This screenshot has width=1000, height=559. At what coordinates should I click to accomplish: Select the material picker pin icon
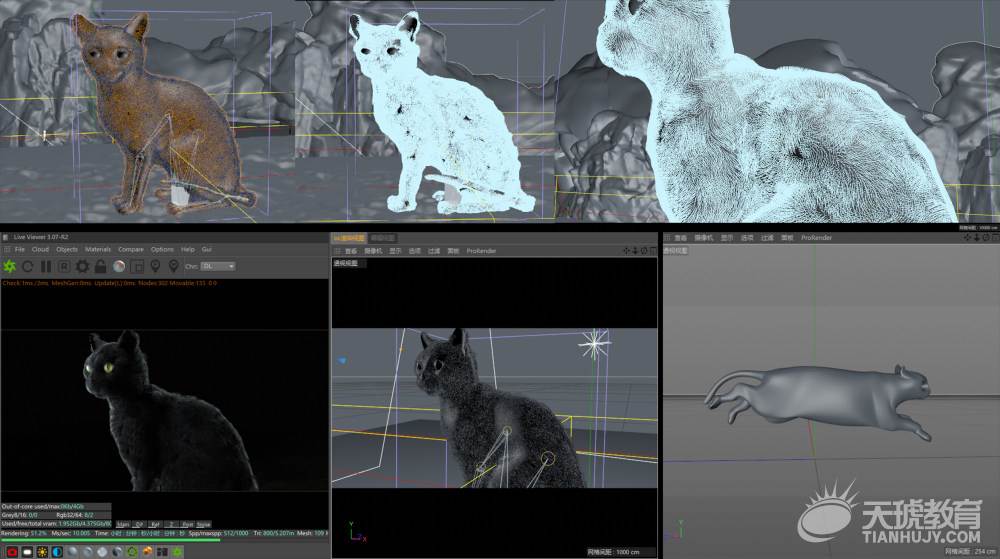click(173, 266)
